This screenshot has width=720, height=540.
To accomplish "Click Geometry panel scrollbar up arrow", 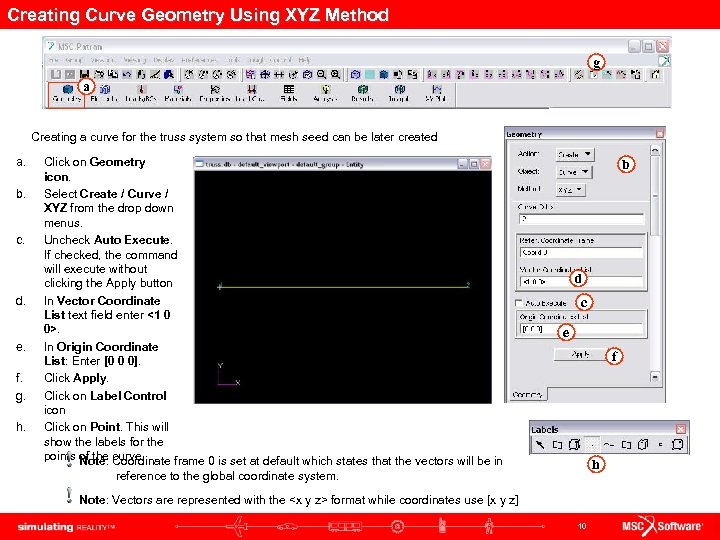I will pos(655,150).
